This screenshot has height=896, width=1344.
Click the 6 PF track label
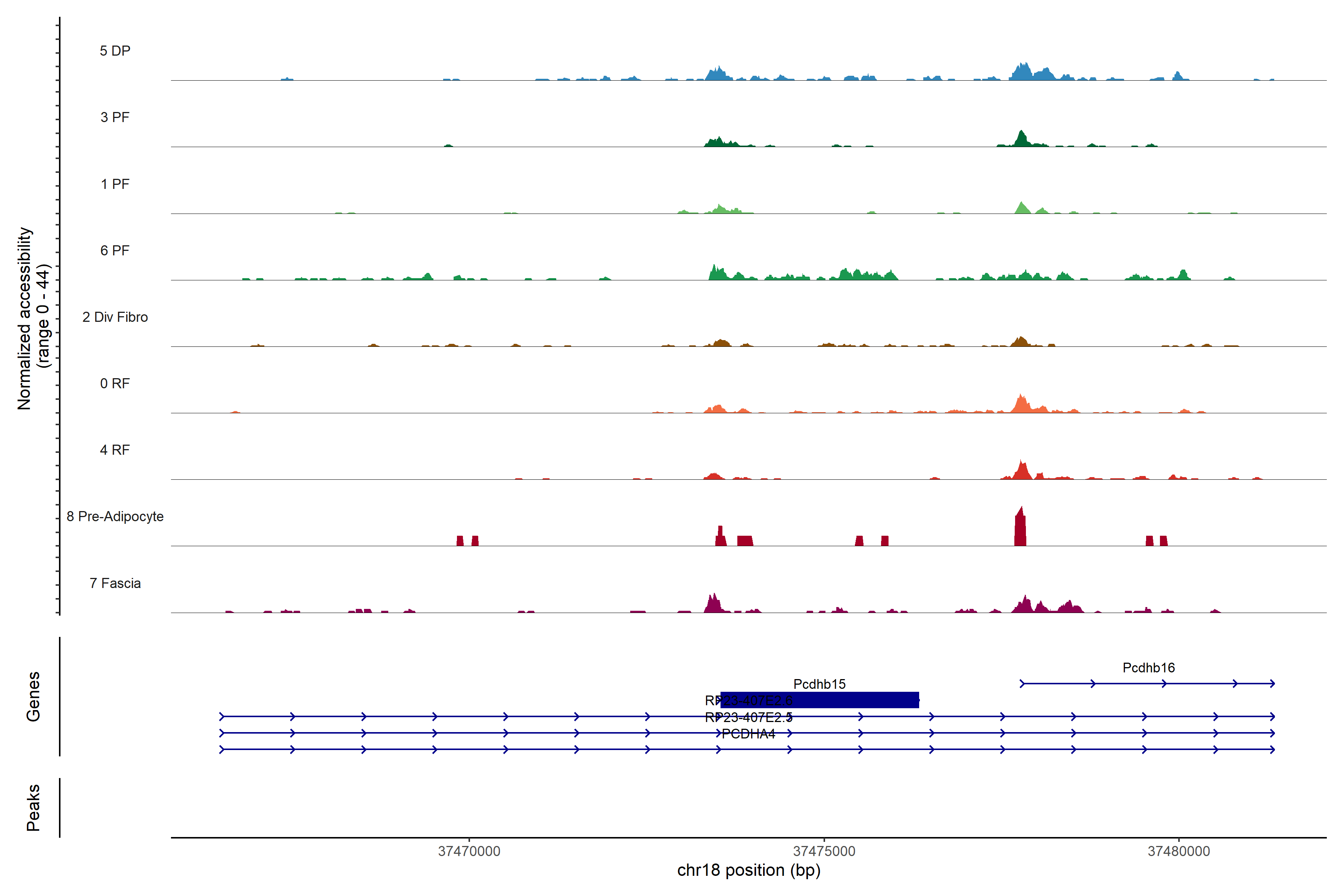click(115, 250)
